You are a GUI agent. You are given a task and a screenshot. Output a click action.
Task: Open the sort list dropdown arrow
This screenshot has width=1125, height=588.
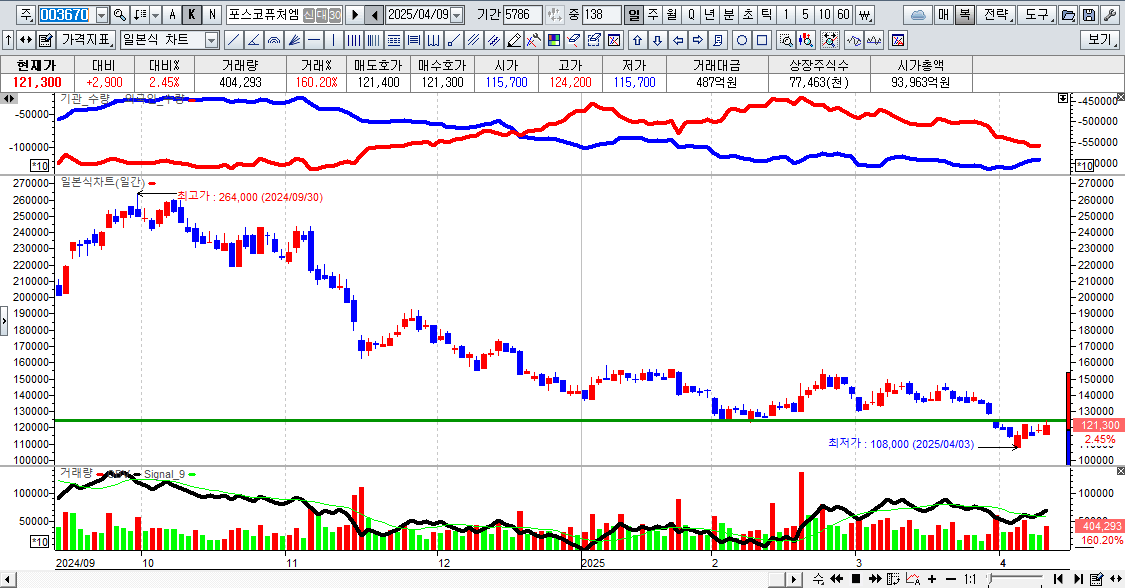click(156, 14)
